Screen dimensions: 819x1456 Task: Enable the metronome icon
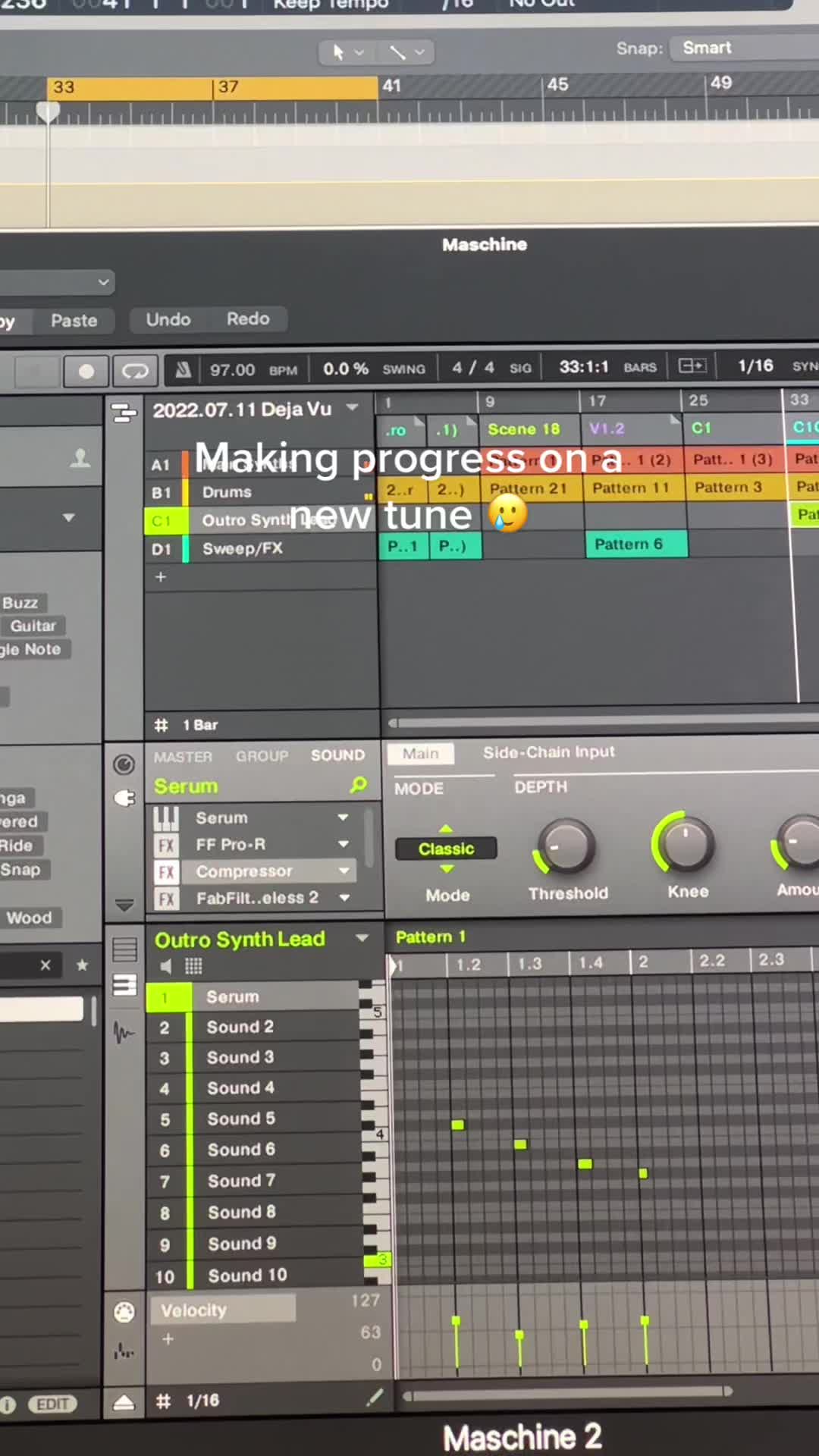tap(183, 370)
